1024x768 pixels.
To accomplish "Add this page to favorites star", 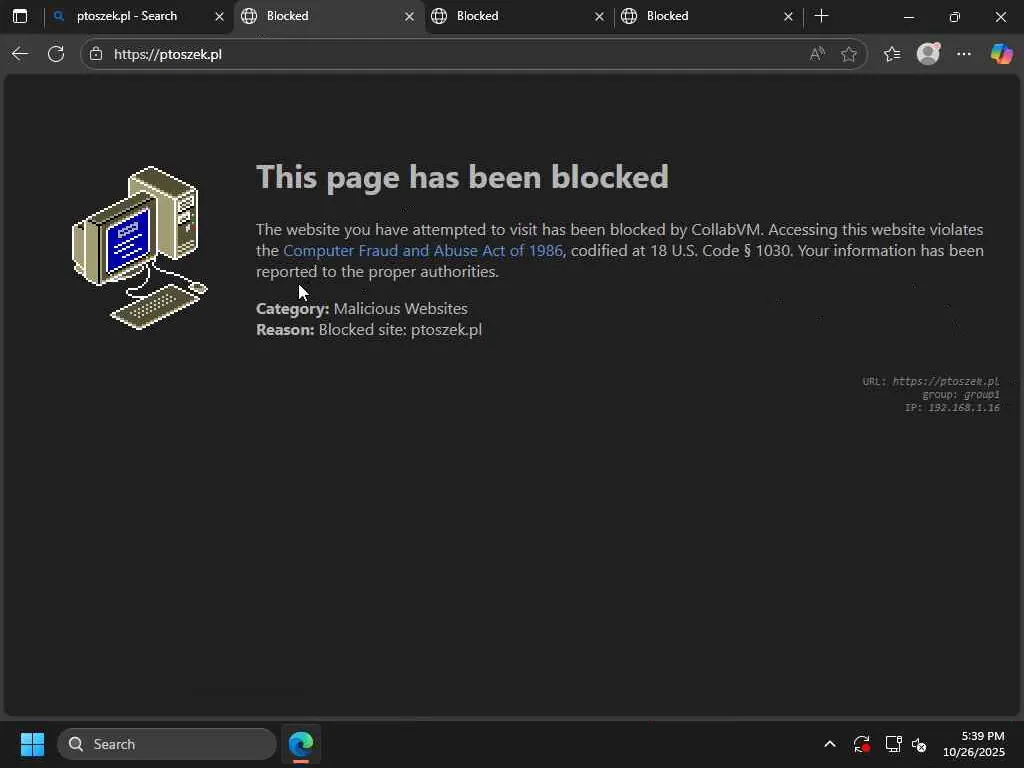I will click(848, 54).
